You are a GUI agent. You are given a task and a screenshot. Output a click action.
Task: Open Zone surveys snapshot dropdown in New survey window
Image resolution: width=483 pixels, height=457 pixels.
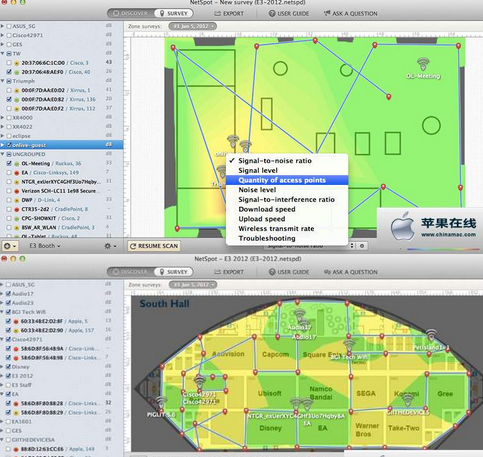(193, 26)
